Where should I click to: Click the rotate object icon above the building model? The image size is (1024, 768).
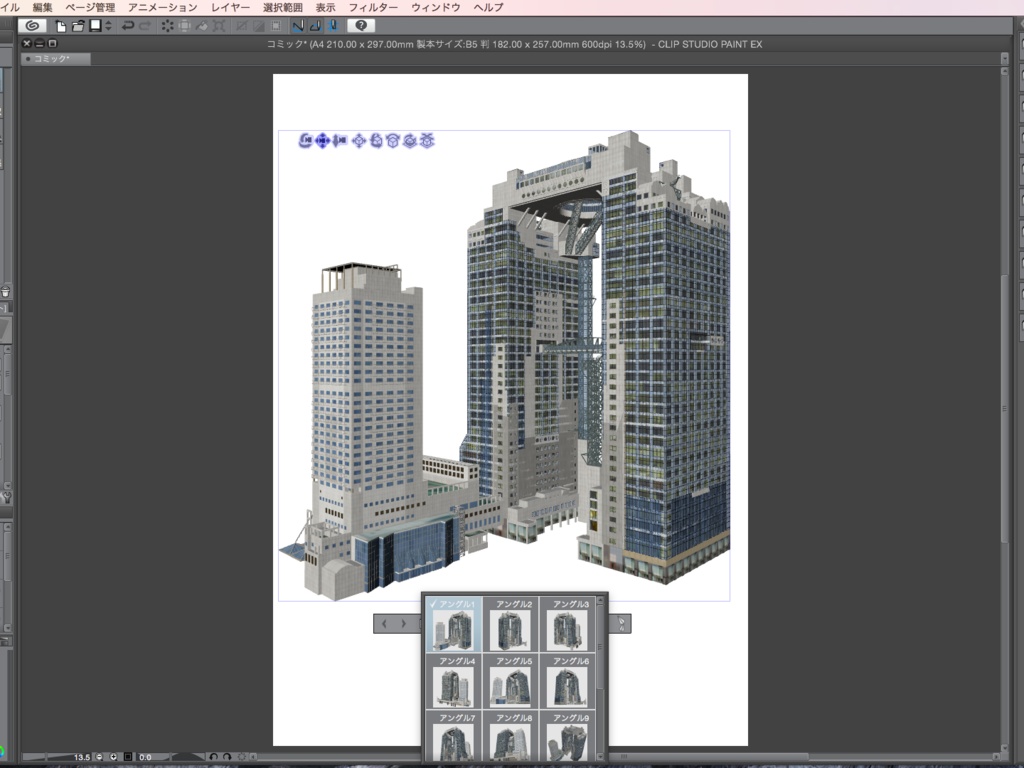(x=376, y=141)
